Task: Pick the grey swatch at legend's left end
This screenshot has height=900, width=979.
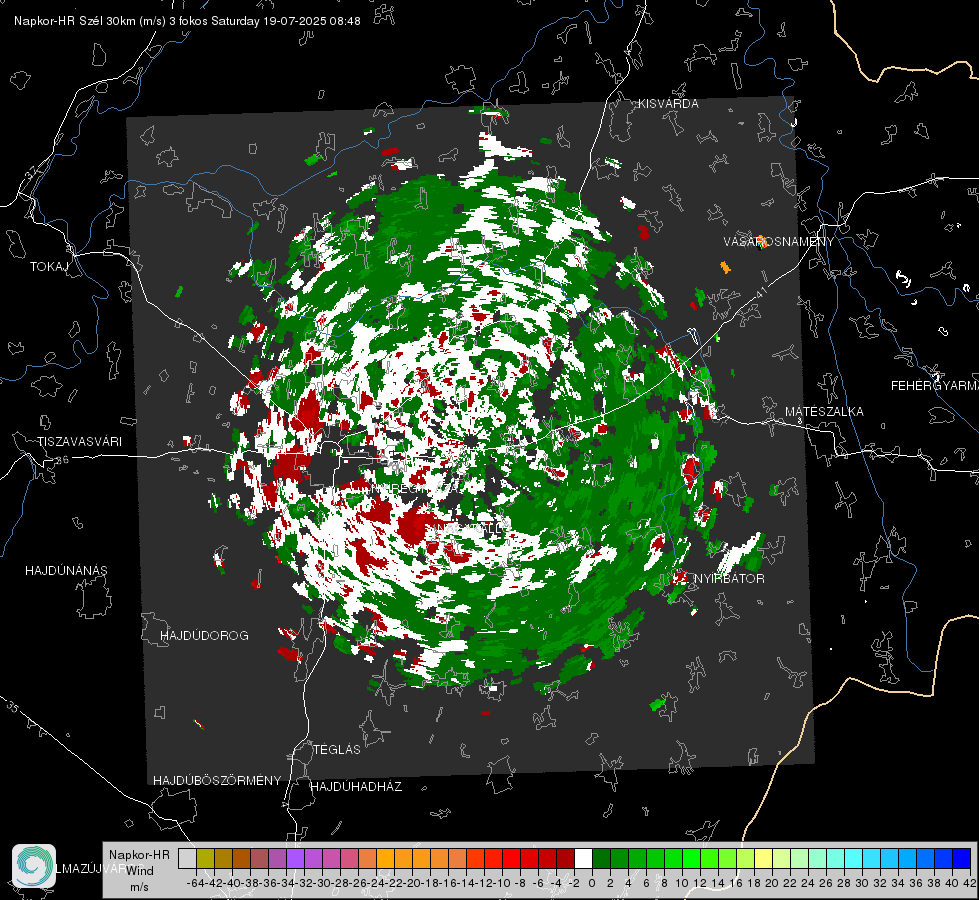Action: [x=187, y=858]
